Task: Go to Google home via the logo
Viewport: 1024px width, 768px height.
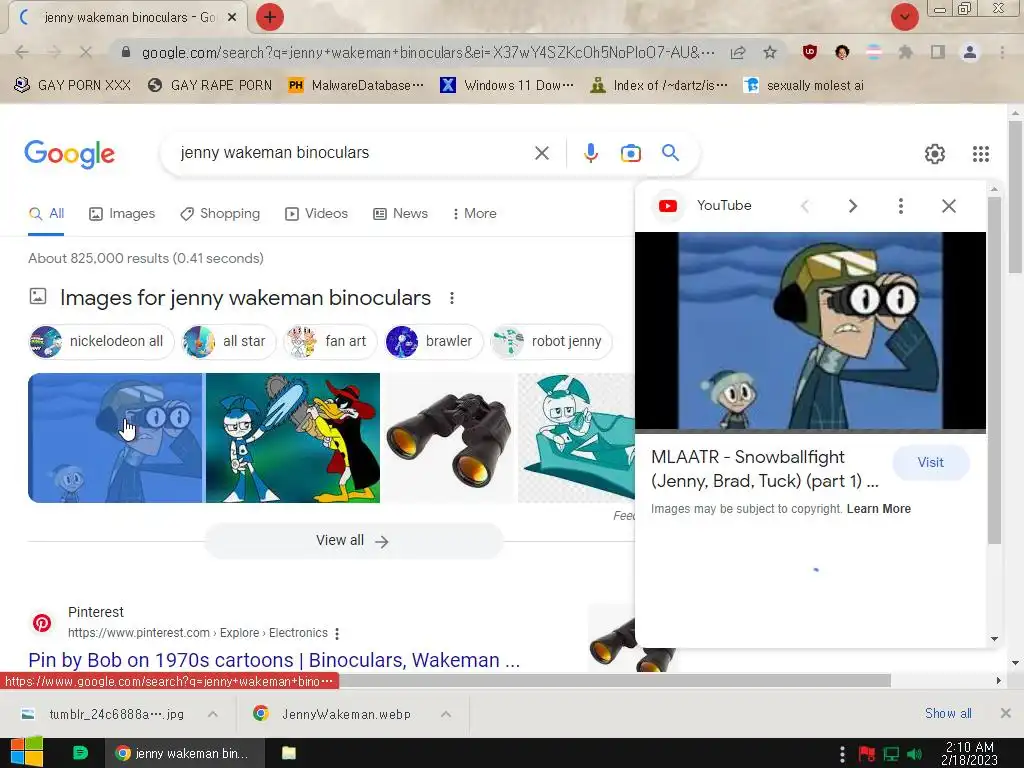Action: [x=69, y=153]
